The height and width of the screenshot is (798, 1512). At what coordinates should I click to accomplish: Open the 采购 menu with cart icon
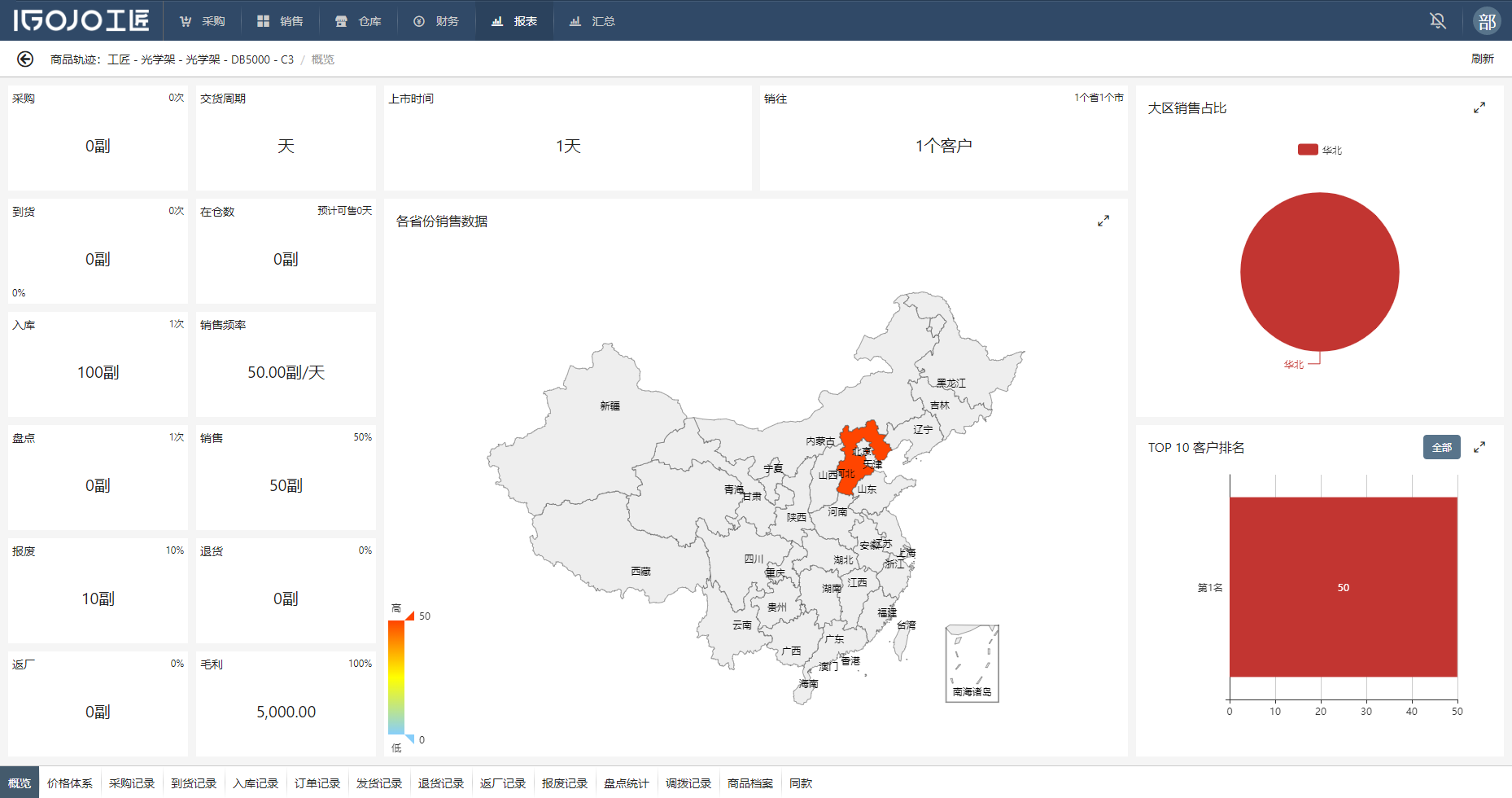point(203,21)
